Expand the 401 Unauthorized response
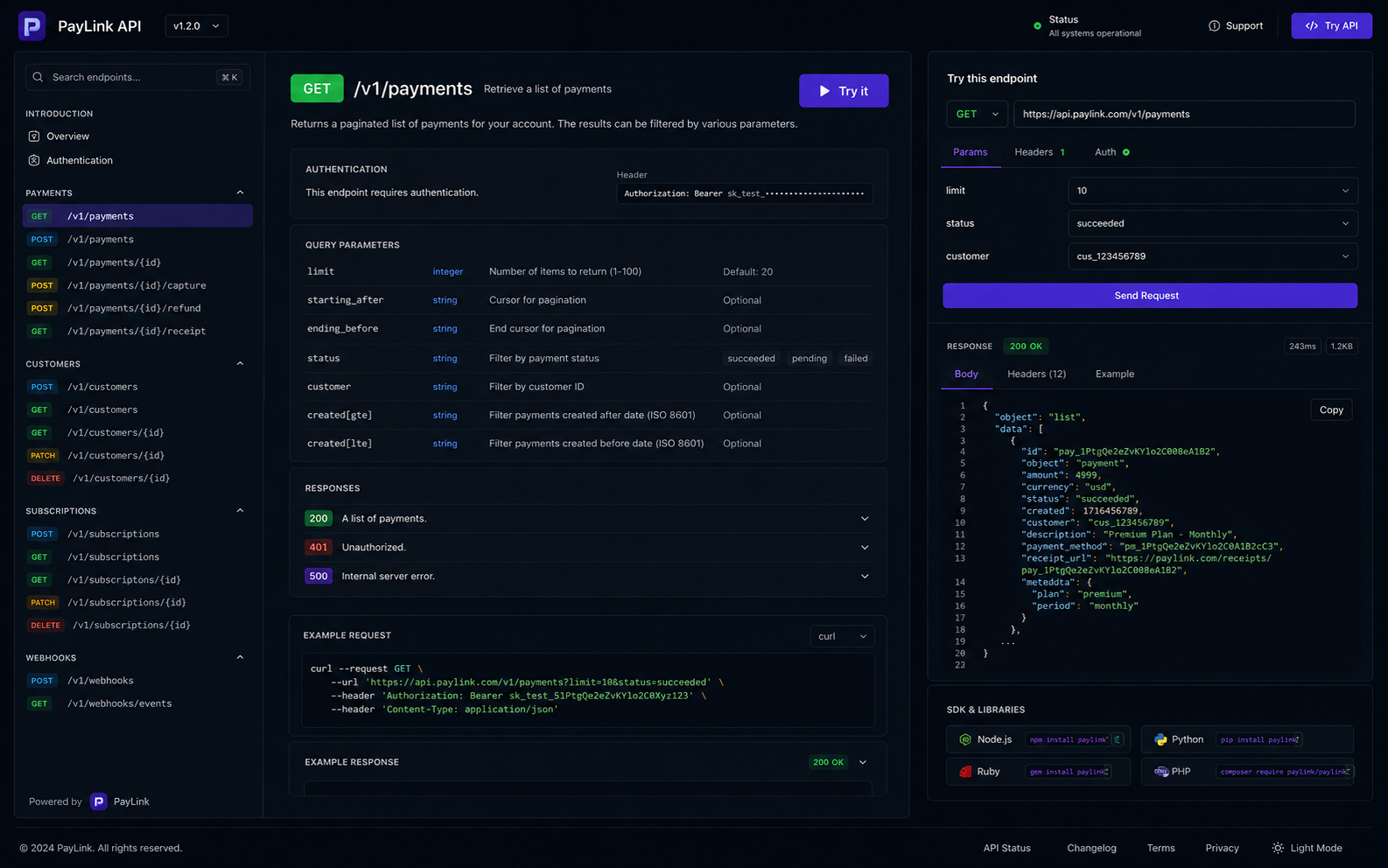The width and height of the screenshot is (1388, 868). tap(865, 548)
